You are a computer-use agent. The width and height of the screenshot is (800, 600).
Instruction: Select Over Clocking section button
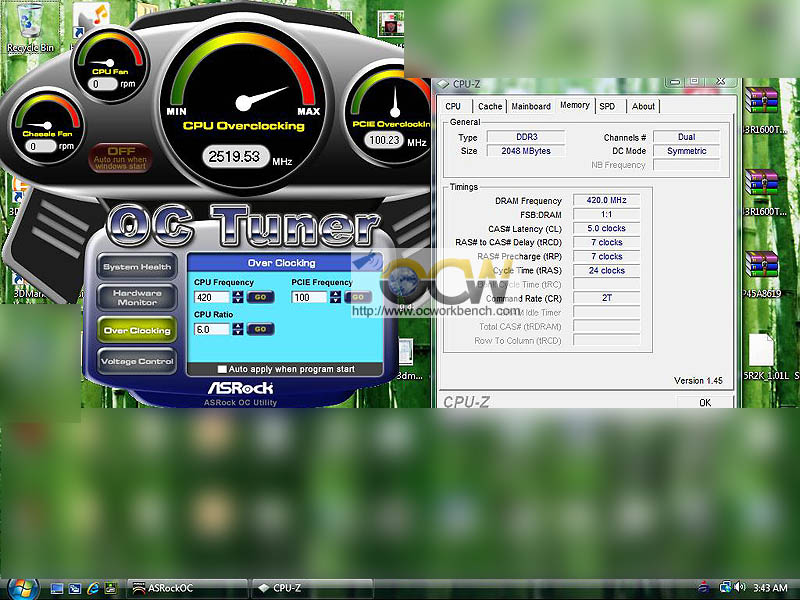coord(137,330)
